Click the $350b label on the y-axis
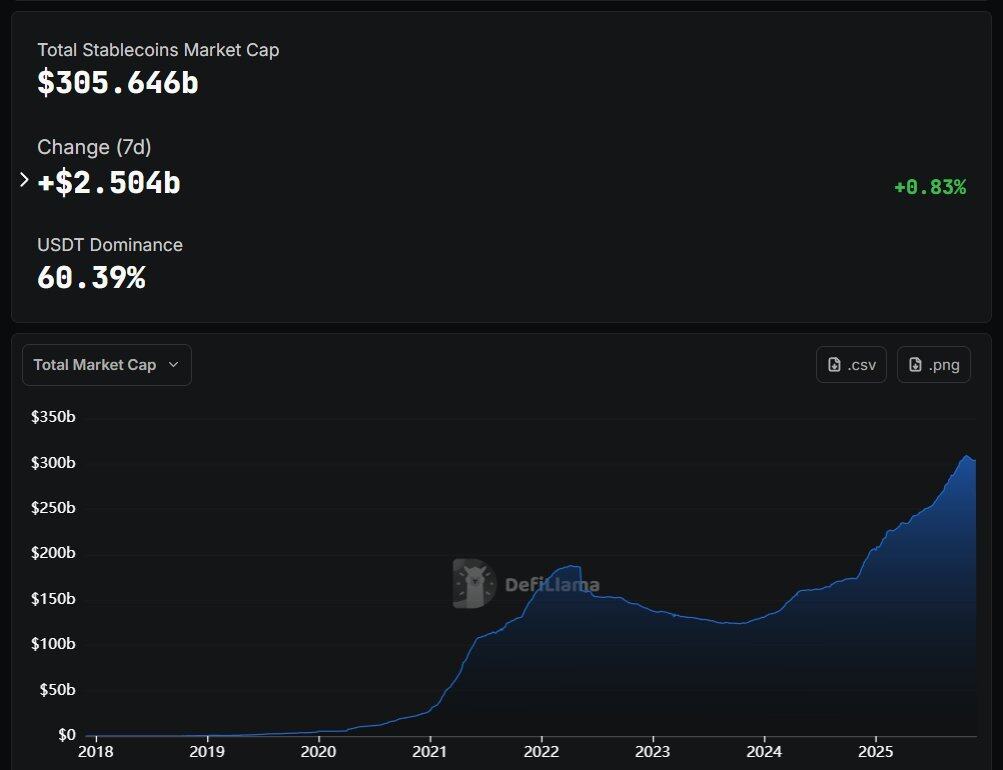The width and height of the screenshot is (1003, 770). [53, 417]
